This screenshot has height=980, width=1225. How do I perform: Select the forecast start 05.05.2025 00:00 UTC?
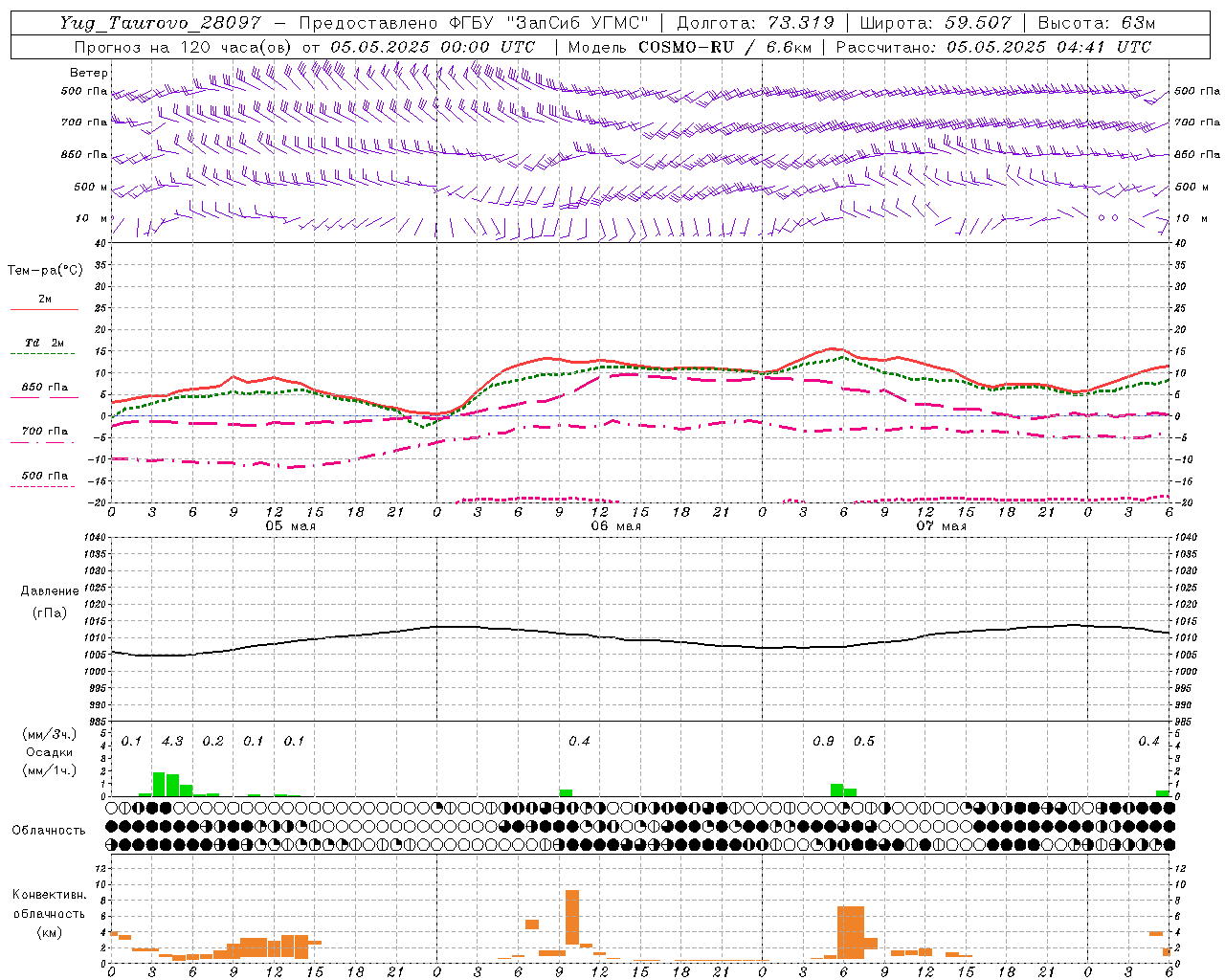(432, 47)
